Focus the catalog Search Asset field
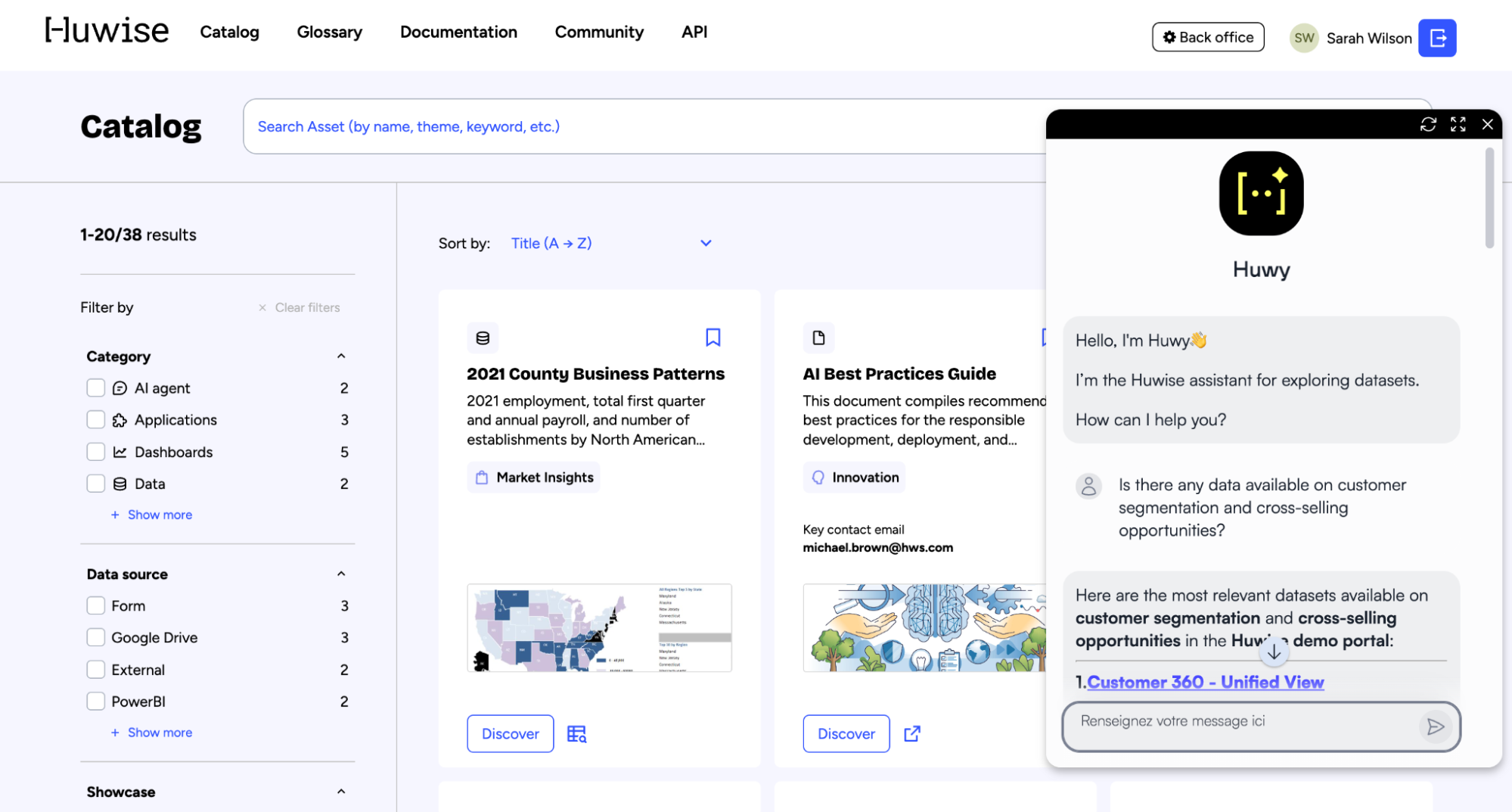1512x812 pixels. coord(643,126)
